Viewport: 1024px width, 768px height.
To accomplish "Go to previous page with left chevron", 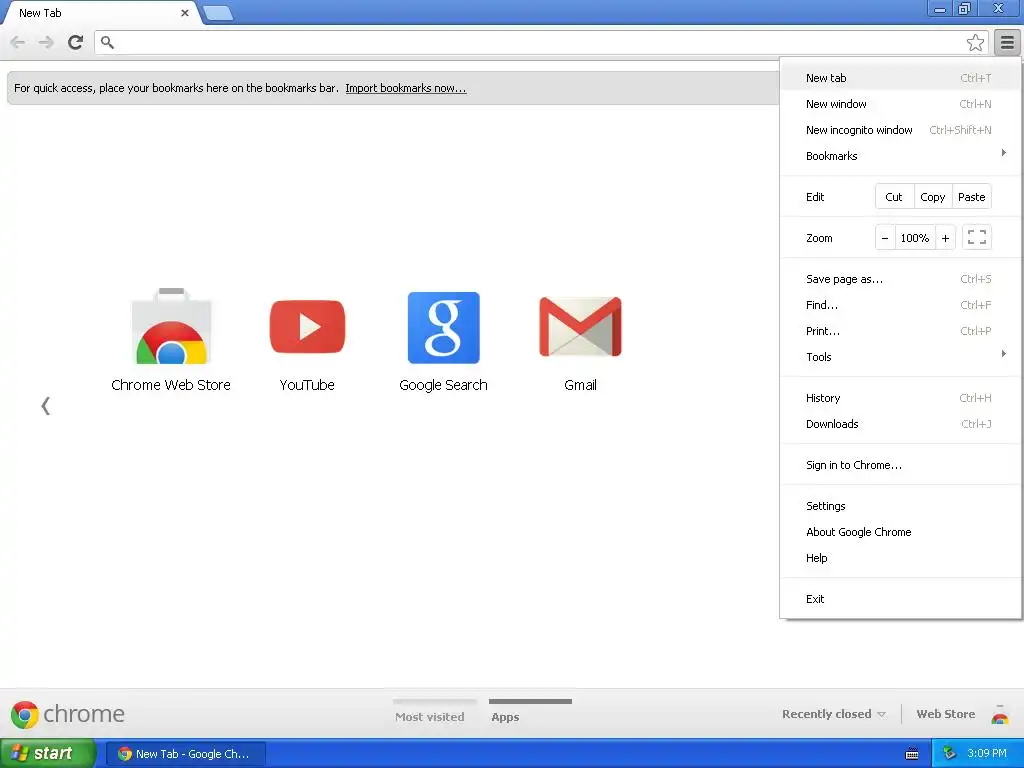I will (45, 406).
